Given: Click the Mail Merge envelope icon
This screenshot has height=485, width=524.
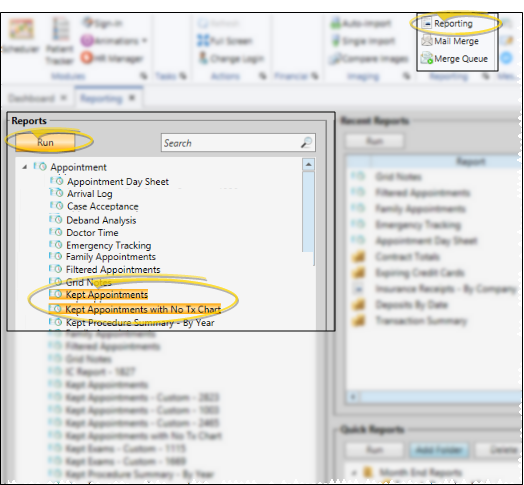Looking at the screenshot, I should 426,41.
